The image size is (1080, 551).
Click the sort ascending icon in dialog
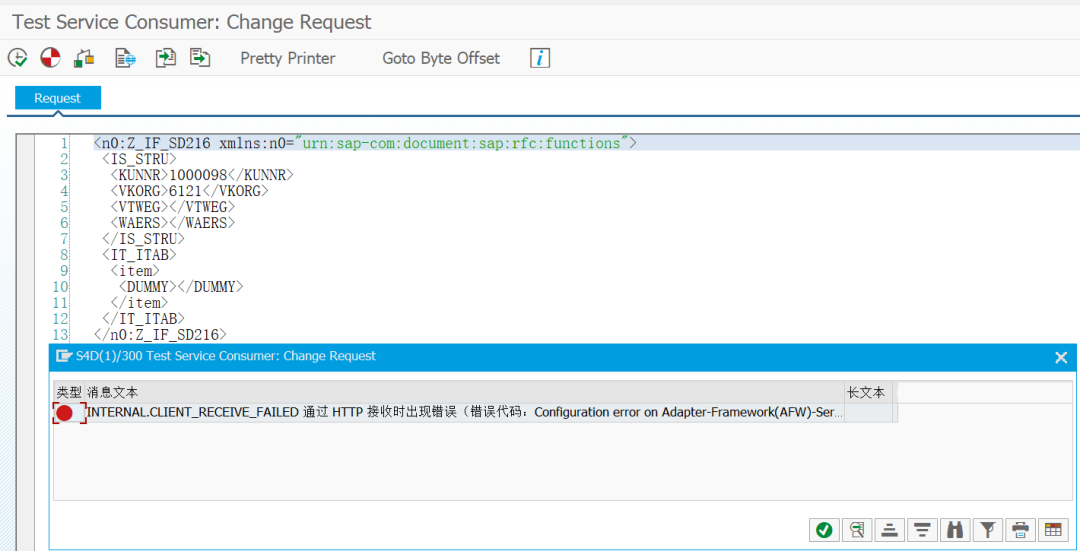[x=889, y=530]
